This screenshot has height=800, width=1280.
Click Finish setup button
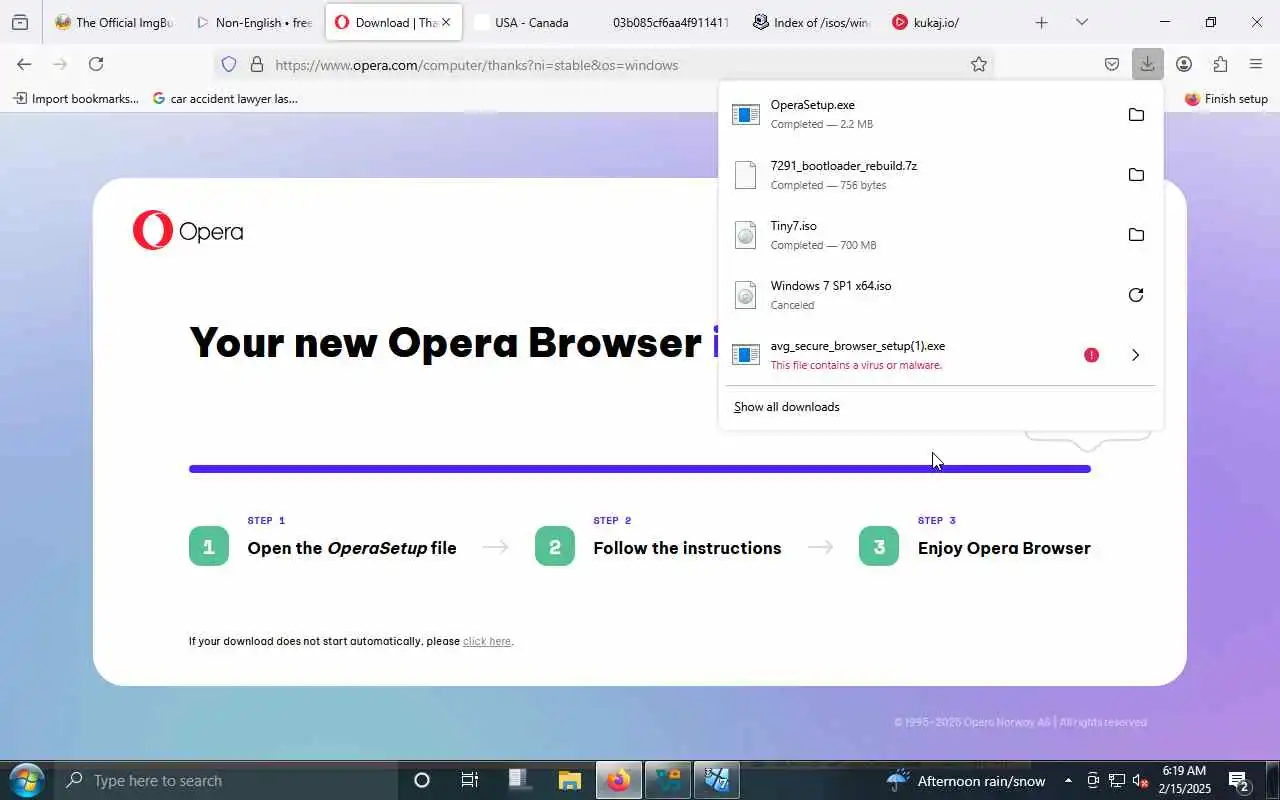(1226, 99)
